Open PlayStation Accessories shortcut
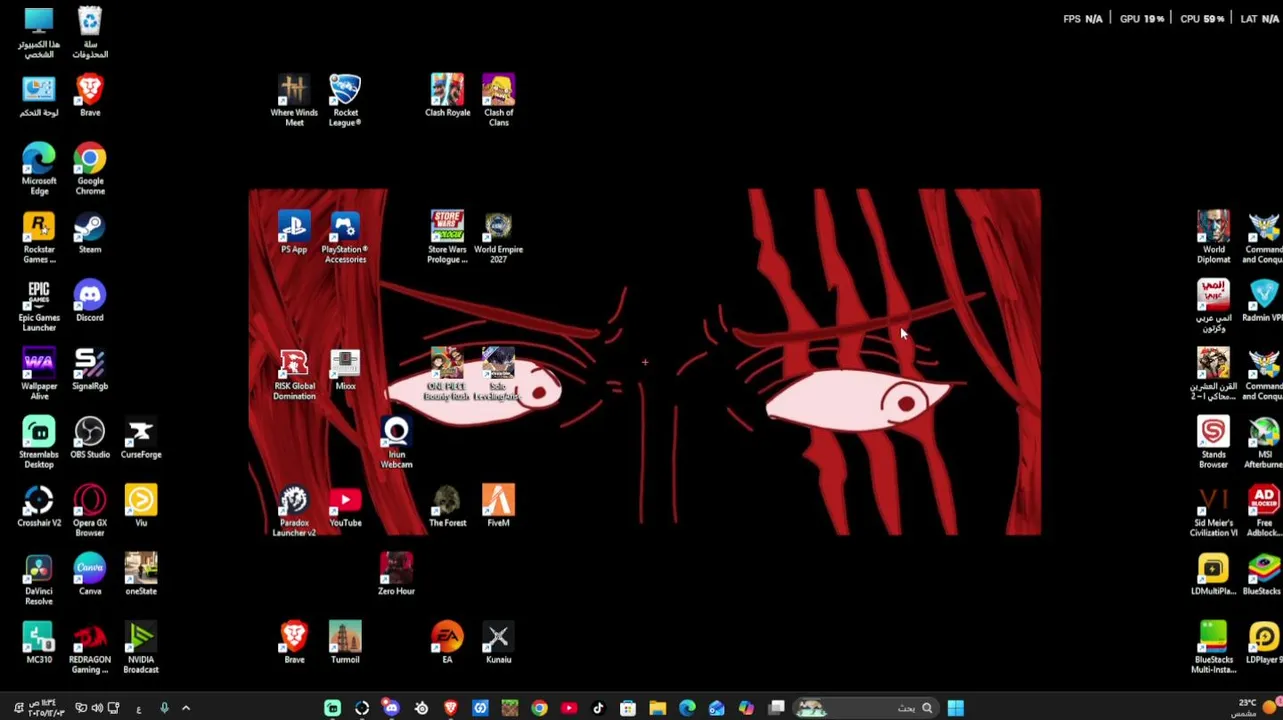The height and width of the screenshot is (720, 1283). (345, 237)
